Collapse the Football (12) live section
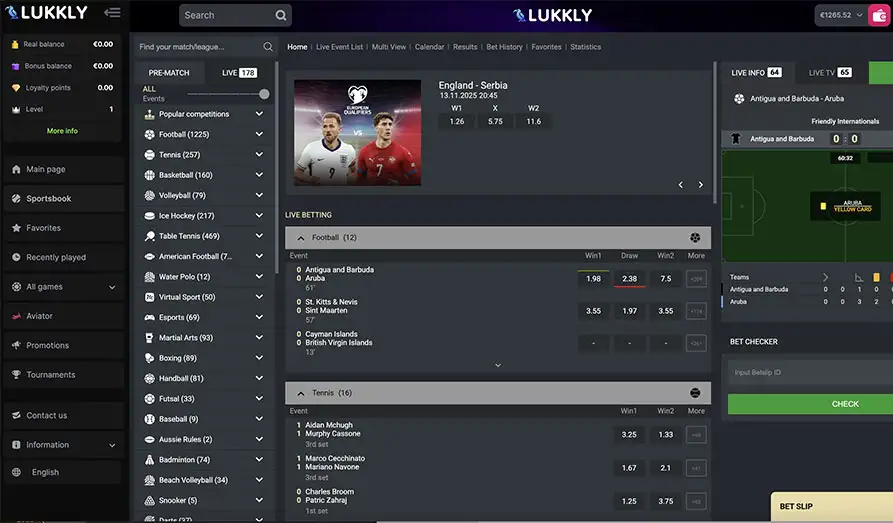893x523 pixels. pos(301,238)
